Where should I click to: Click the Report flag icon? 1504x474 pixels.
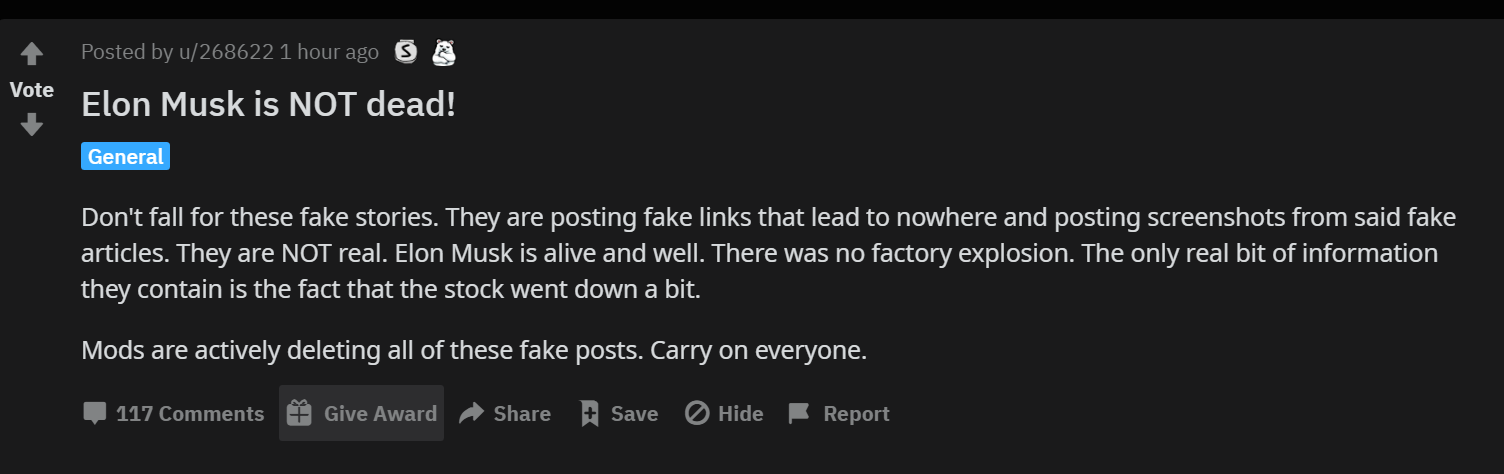[799, 414]
